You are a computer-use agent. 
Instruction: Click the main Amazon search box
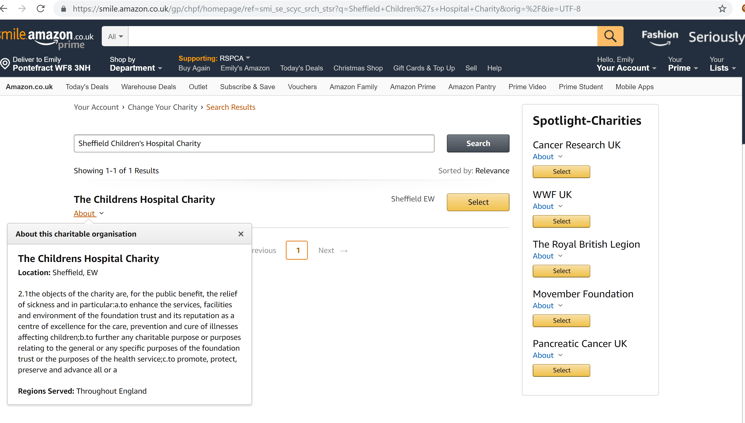coord(363,36)
